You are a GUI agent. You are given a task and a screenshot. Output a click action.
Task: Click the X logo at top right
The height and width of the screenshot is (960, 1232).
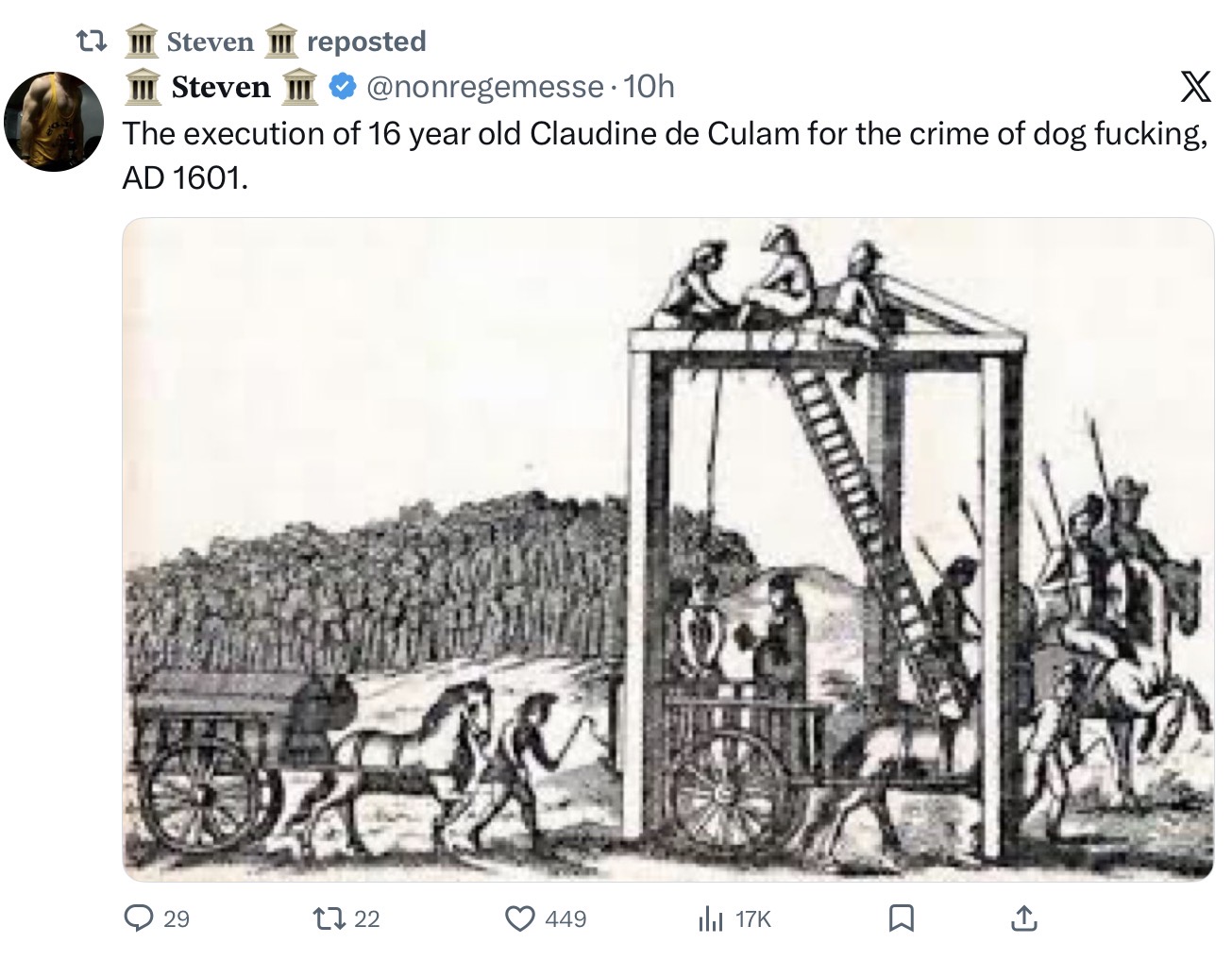(1195, 87)
